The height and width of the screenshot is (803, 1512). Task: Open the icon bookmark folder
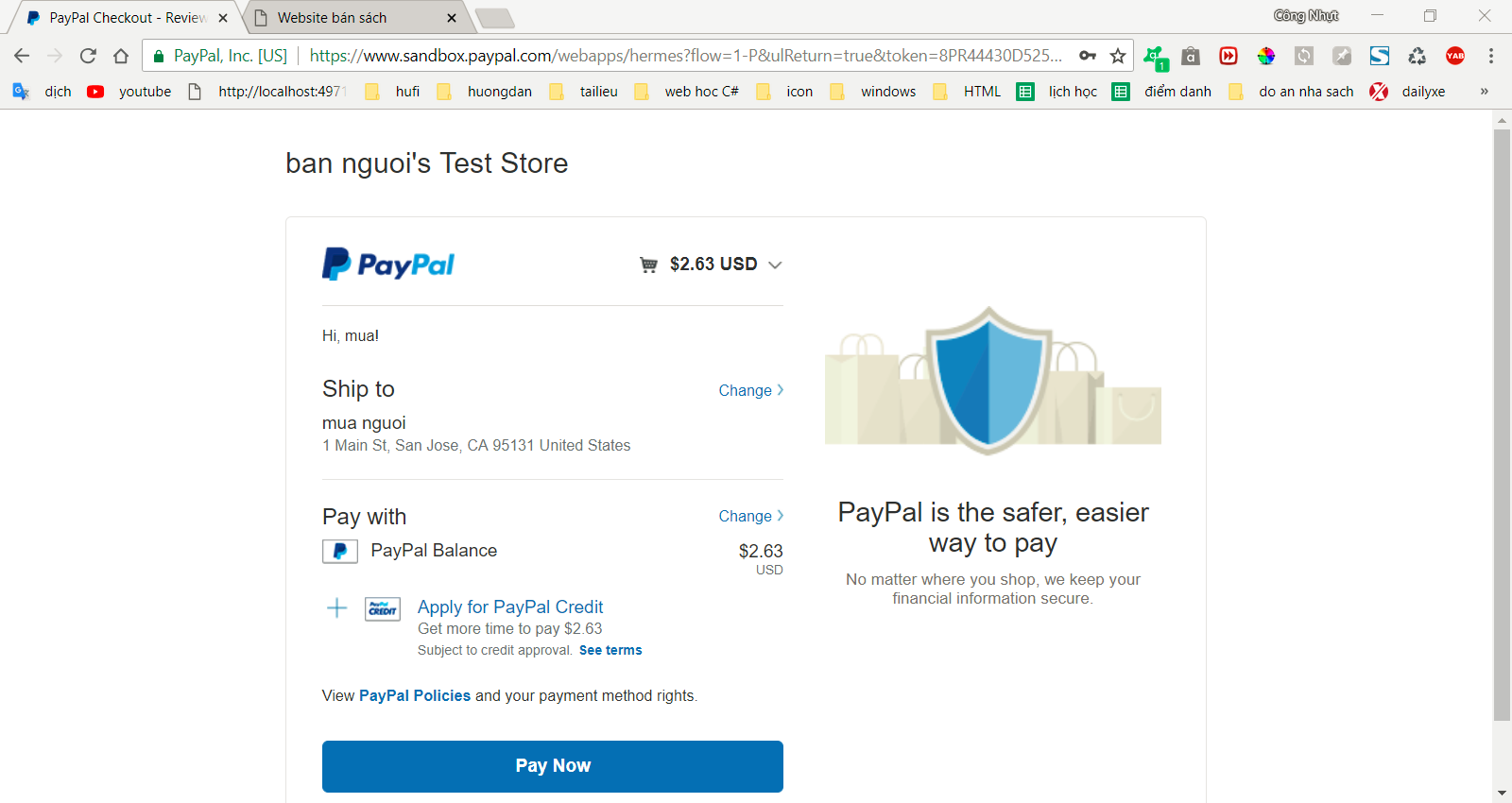pos(785,92)
